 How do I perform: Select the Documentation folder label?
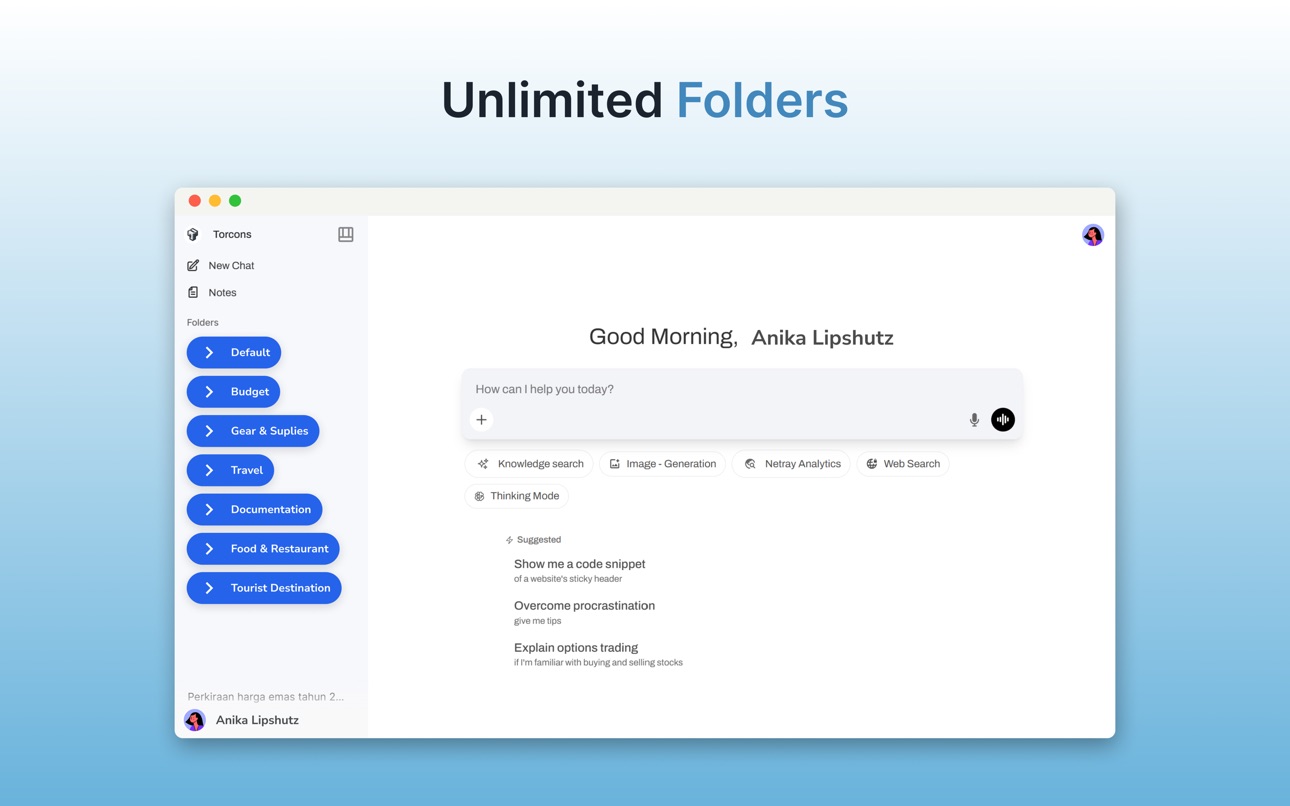click(x=271, y=510)
